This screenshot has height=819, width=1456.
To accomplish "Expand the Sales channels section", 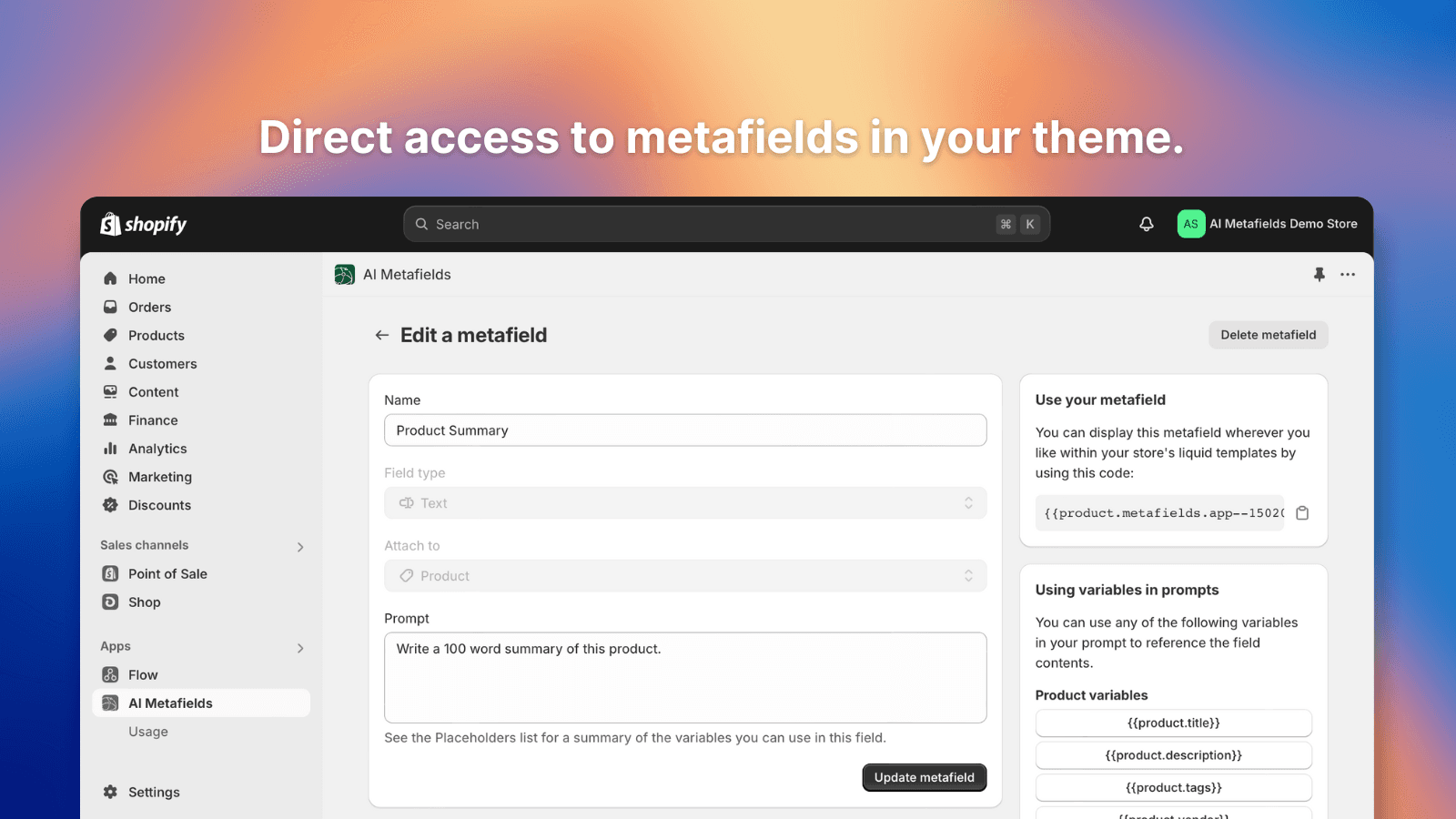I will coord(300,546).
